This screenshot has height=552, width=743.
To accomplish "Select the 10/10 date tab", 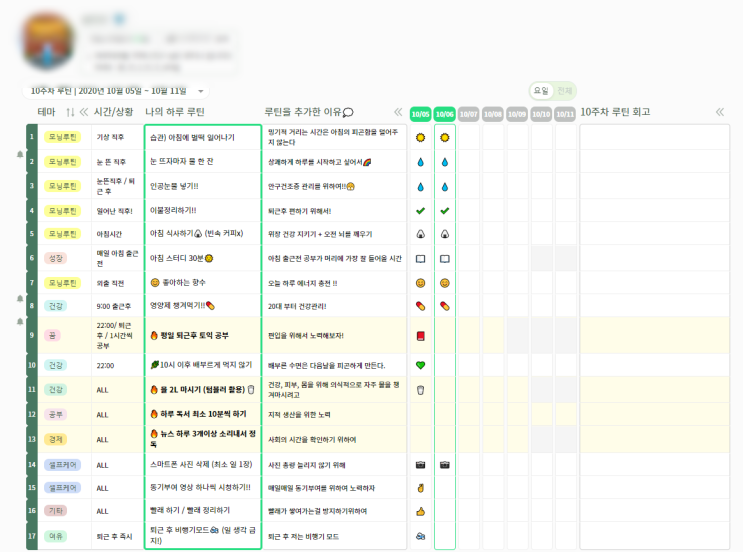I will (x=541, y=114).
